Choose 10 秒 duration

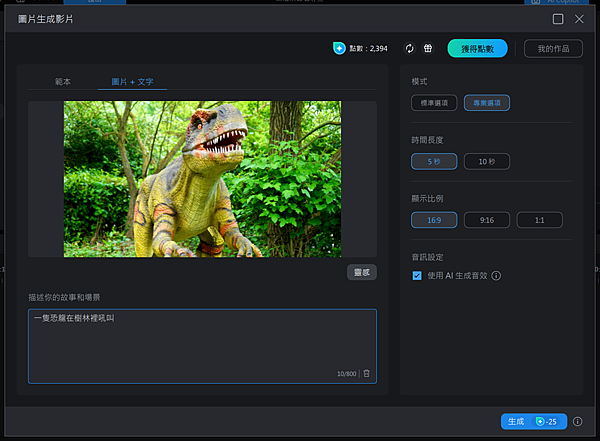[487, 162]
